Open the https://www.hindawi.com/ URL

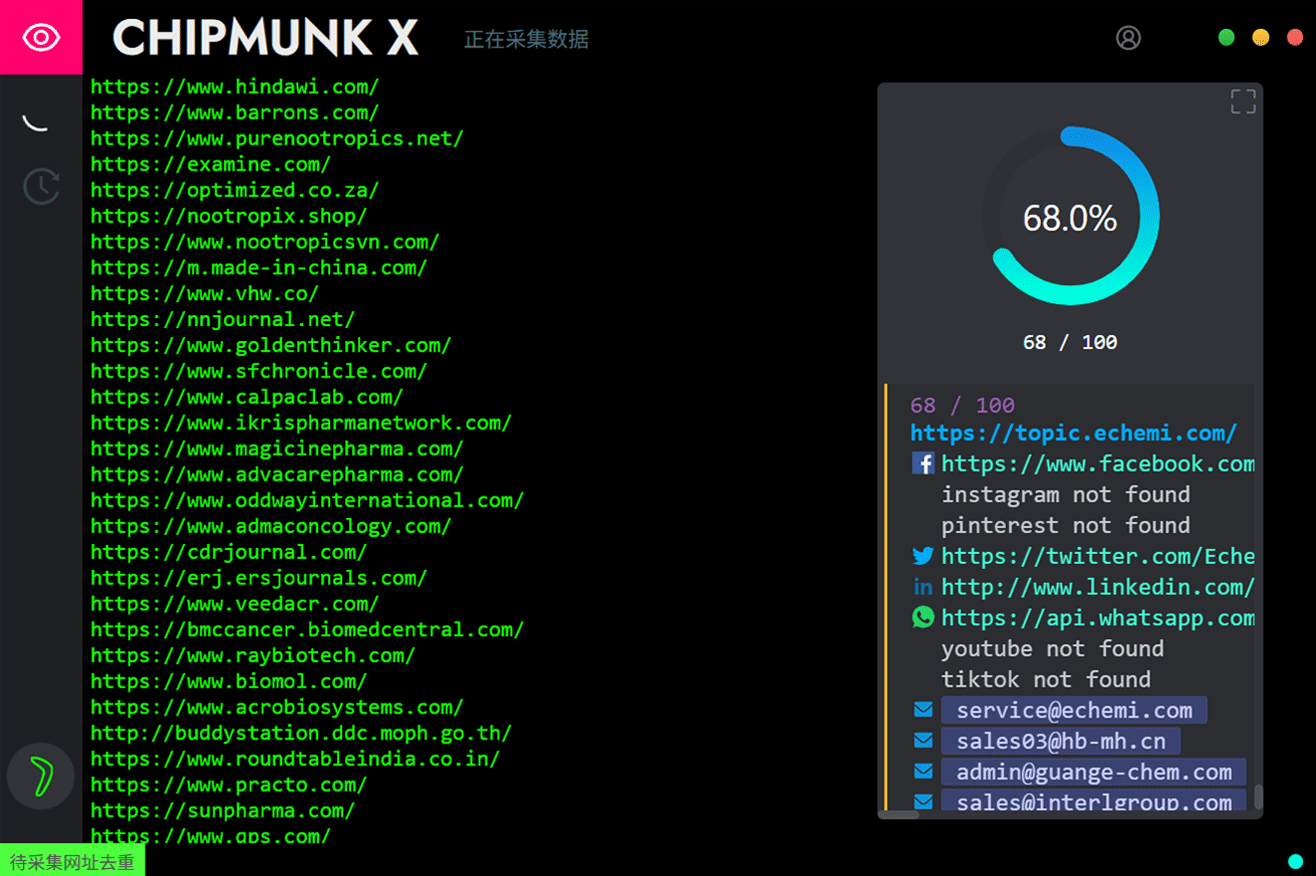pyautogui.click(x=234, y=87)
